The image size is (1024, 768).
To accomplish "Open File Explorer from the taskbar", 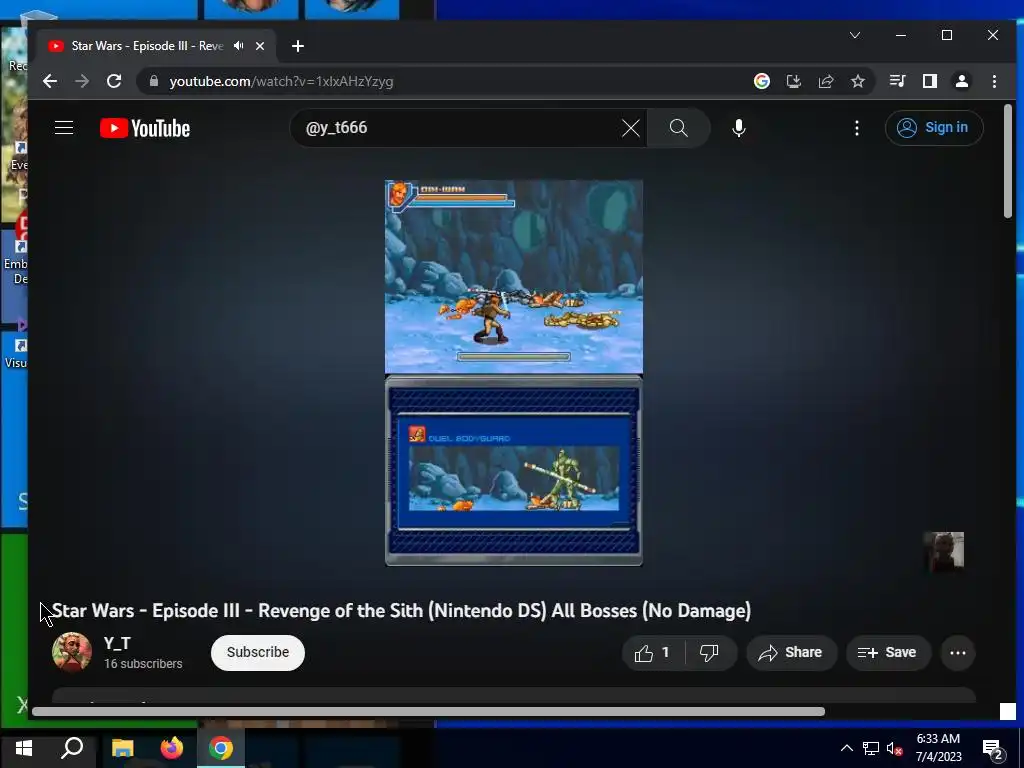I will click(122, 748).
